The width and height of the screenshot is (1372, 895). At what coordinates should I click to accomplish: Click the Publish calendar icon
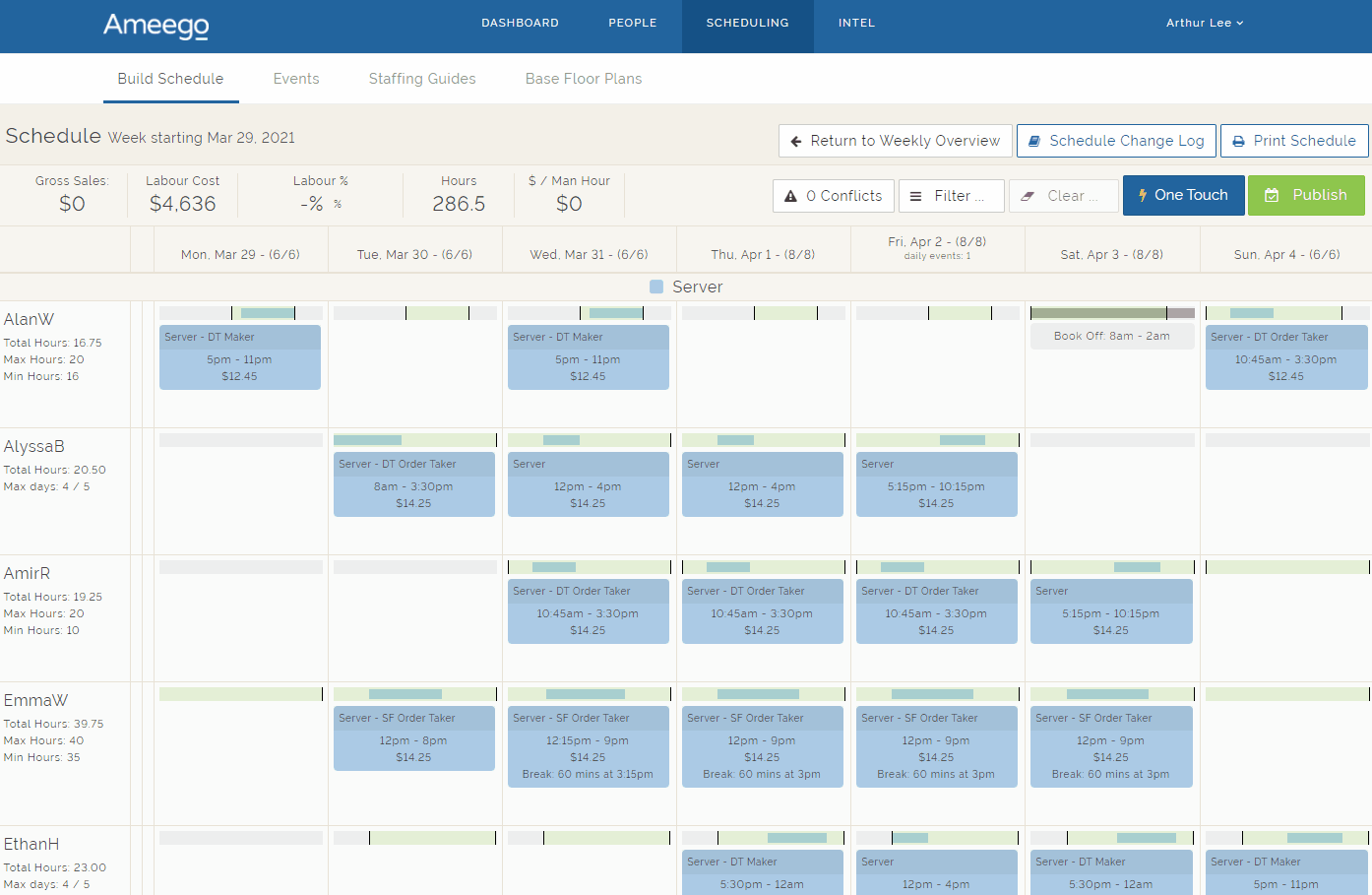[x=1273, y=195]
